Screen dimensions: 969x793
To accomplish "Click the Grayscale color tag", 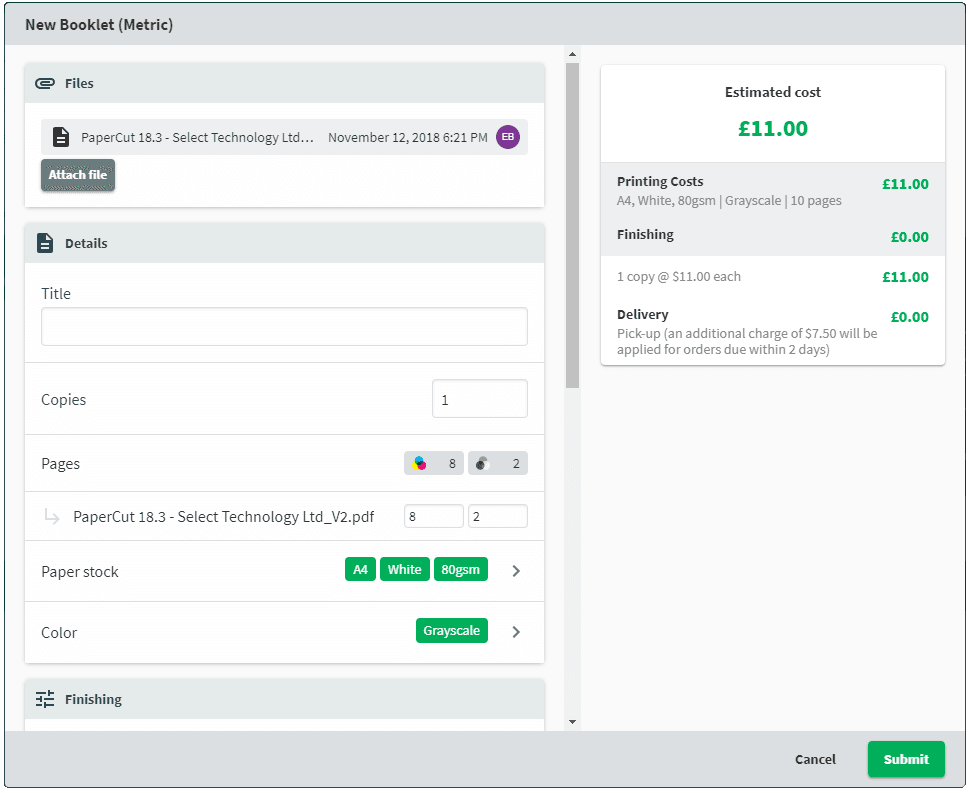I will [452, 630].
